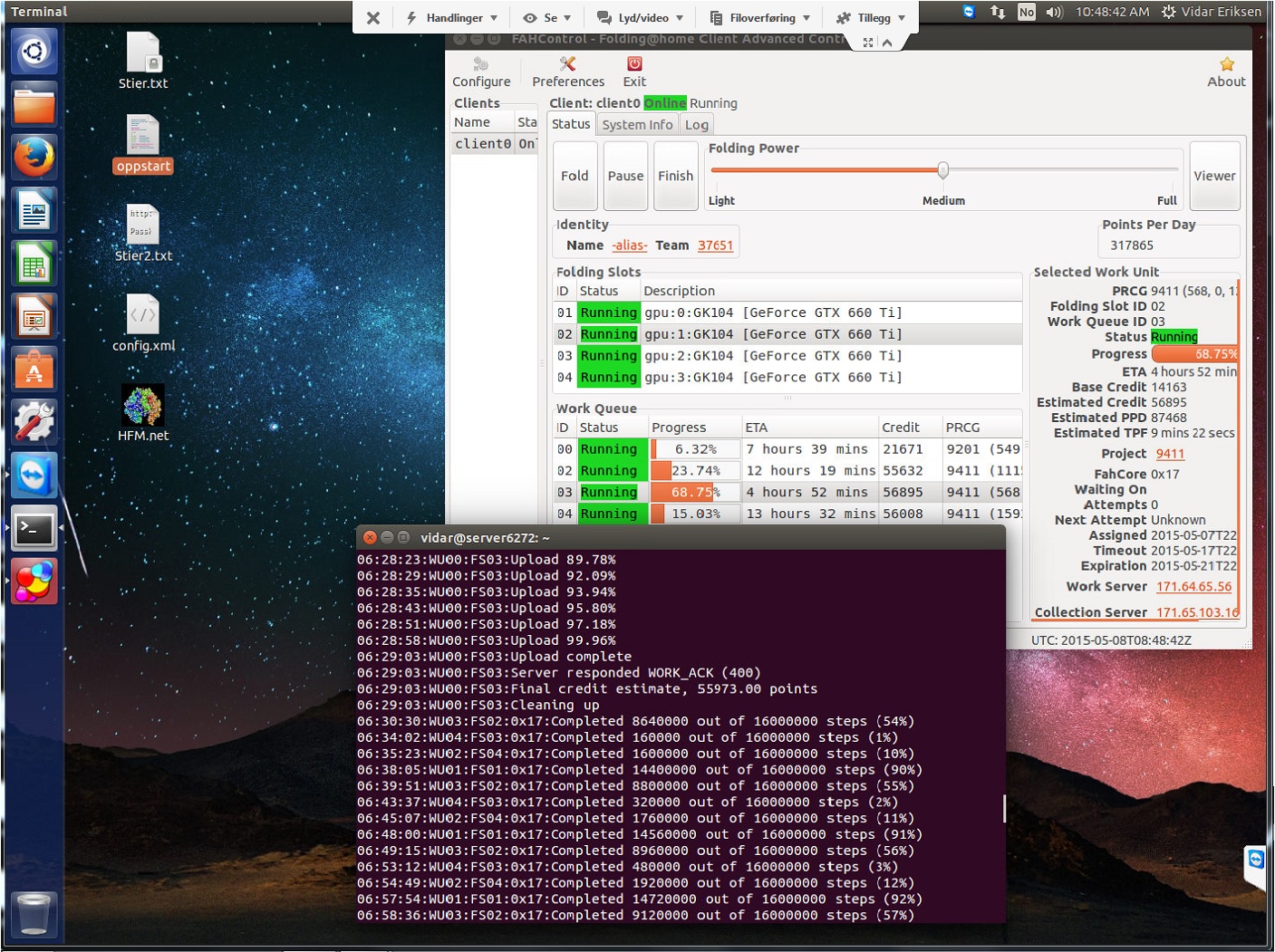Open System Settings launcher icon

click(x=34, y=422)
